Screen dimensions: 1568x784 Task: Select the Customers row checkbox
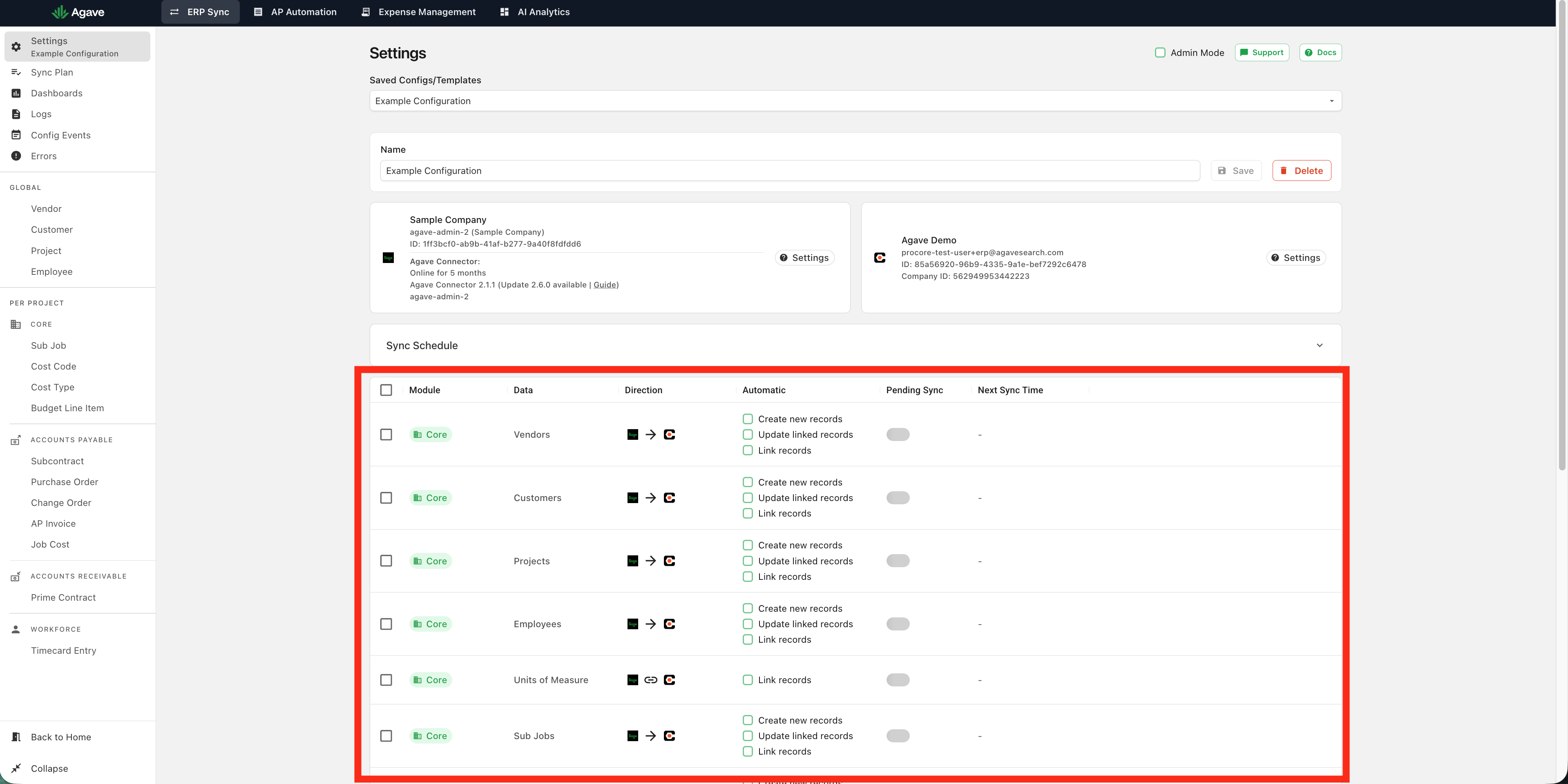point(386,497)
